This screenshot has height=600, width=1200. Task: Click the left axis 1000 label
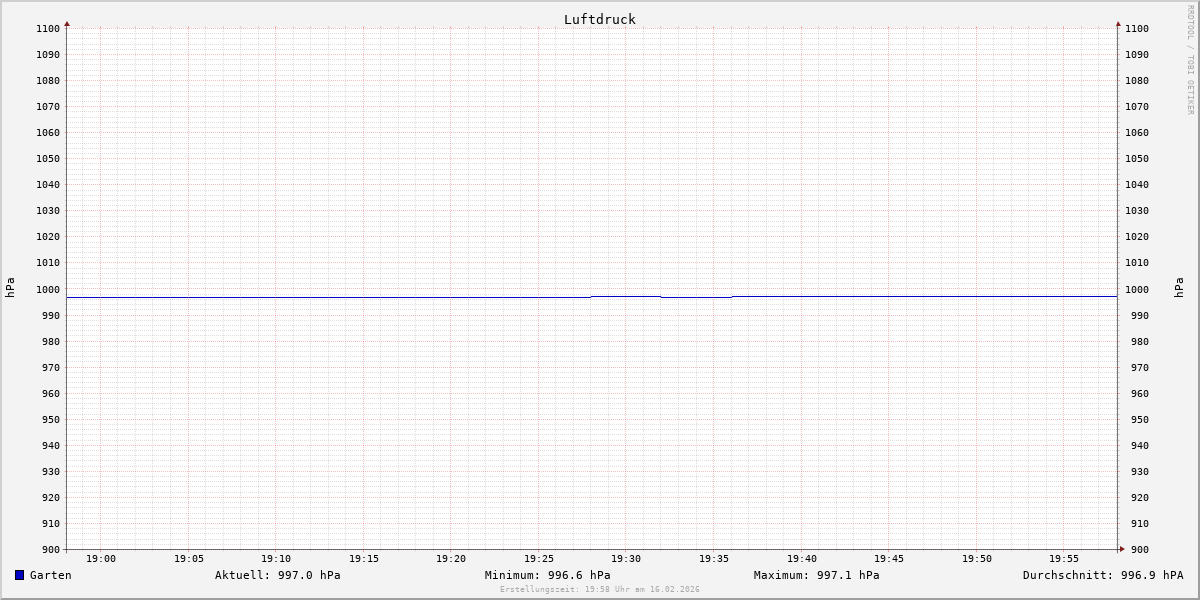(48, 290)
